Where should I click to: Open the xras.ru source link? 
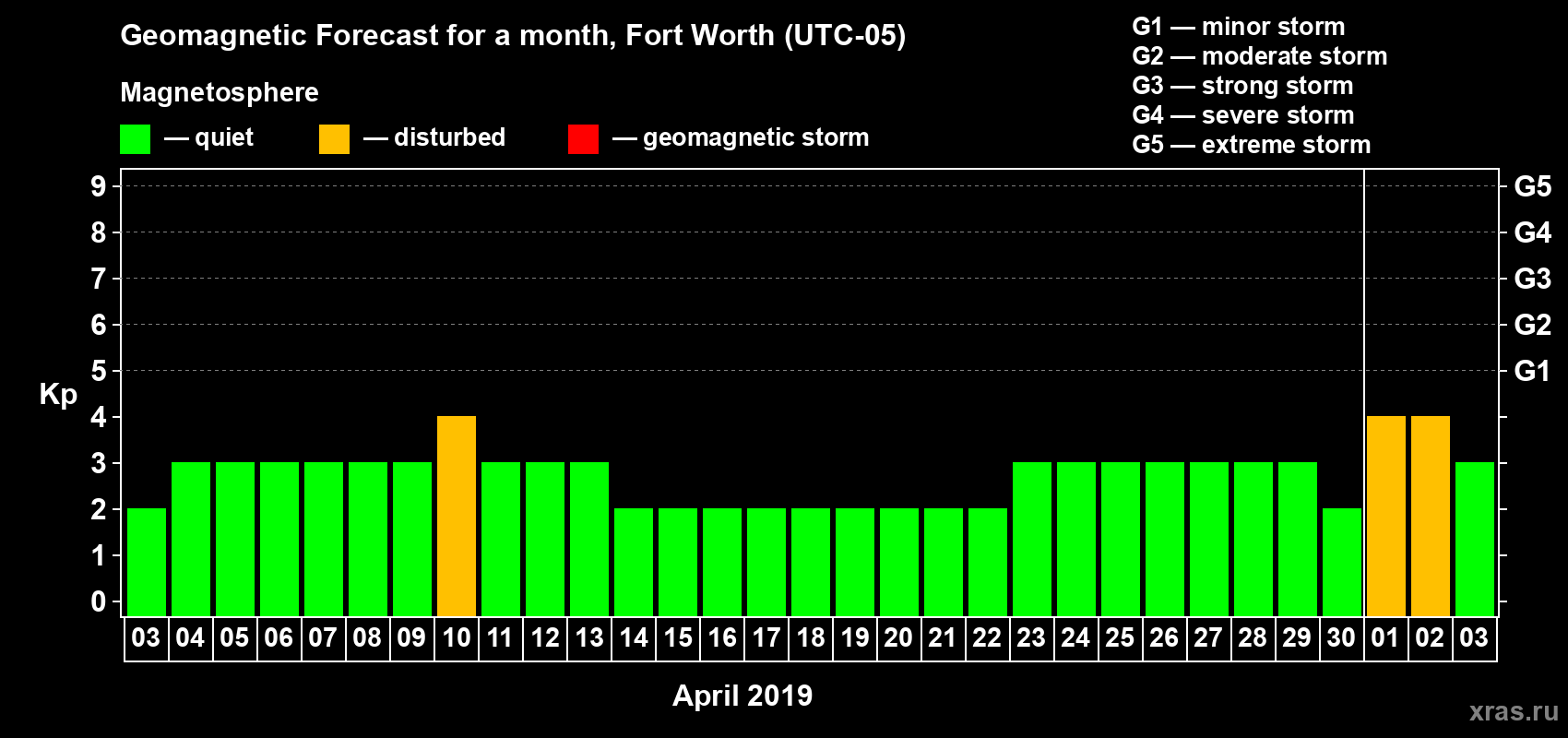(1514, 711)
